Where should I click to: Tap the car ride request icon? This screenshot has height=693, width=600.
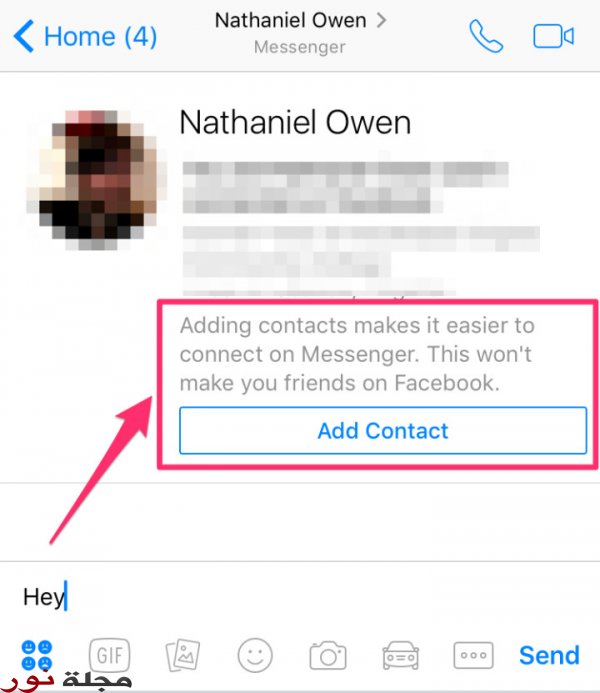400,655
